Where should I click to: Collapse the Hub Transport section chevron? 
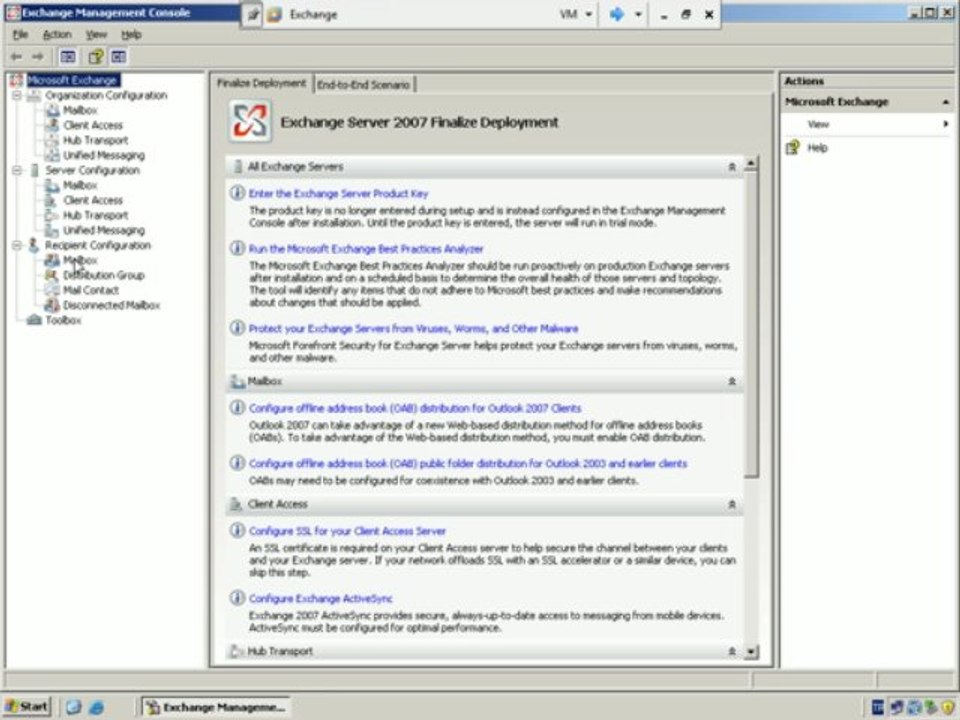732,651
